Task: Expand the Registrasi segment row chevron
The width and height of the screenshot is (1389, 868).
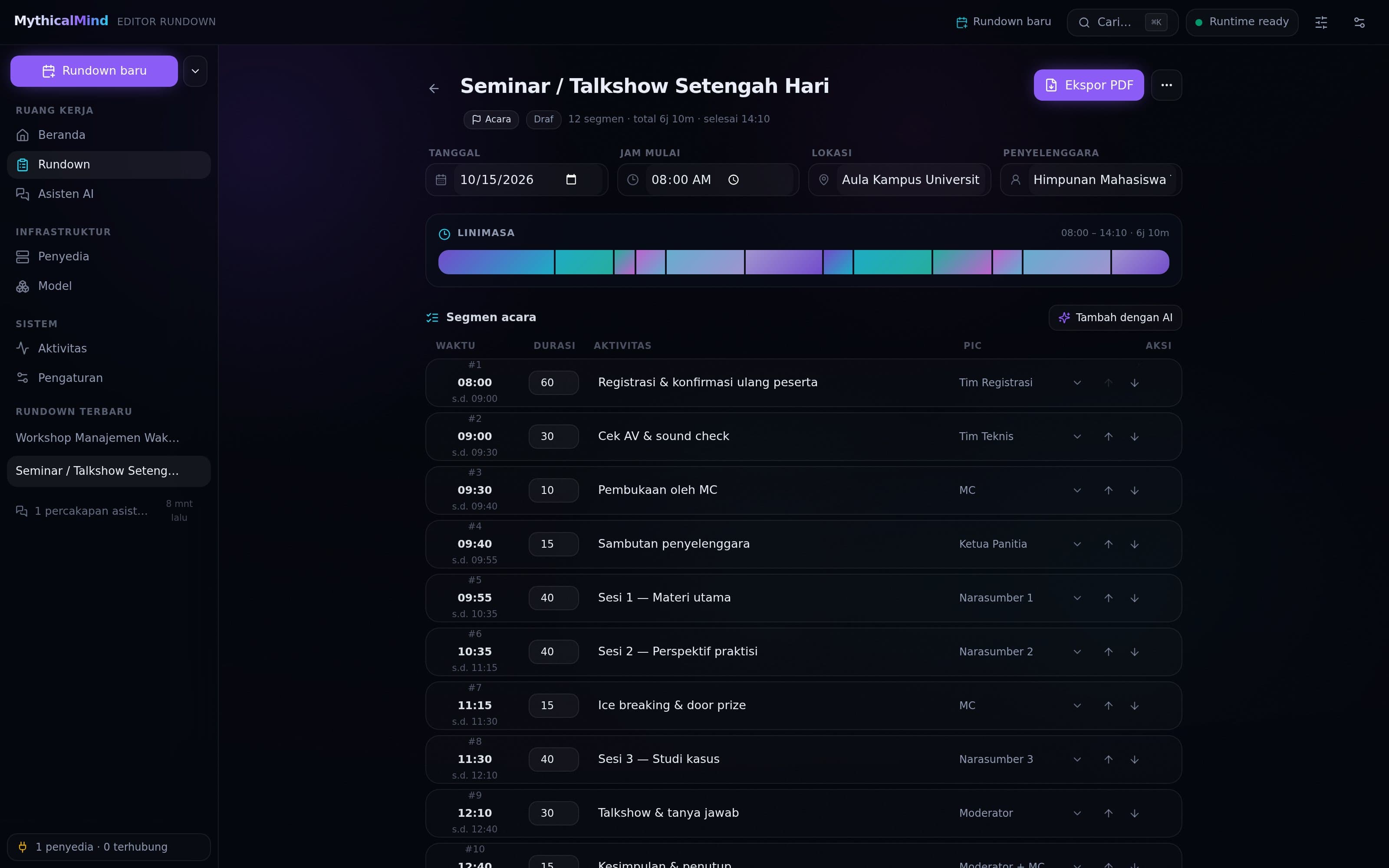Action: point(1077,383)
